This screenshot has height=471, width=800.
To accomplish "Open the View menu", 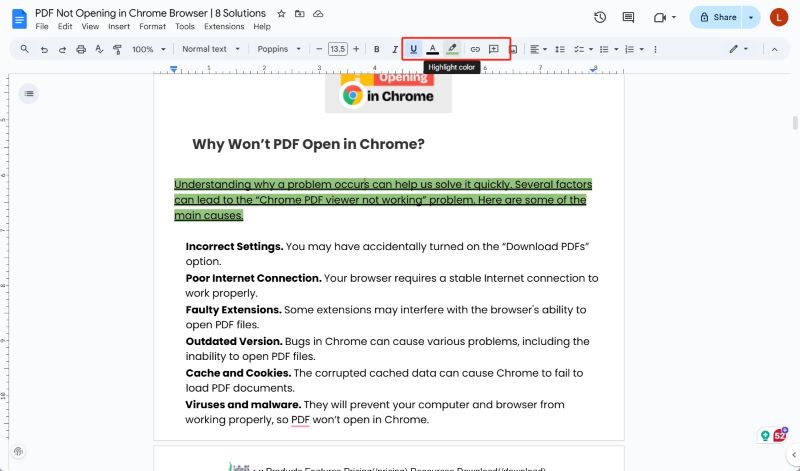I will coord(90,27).
